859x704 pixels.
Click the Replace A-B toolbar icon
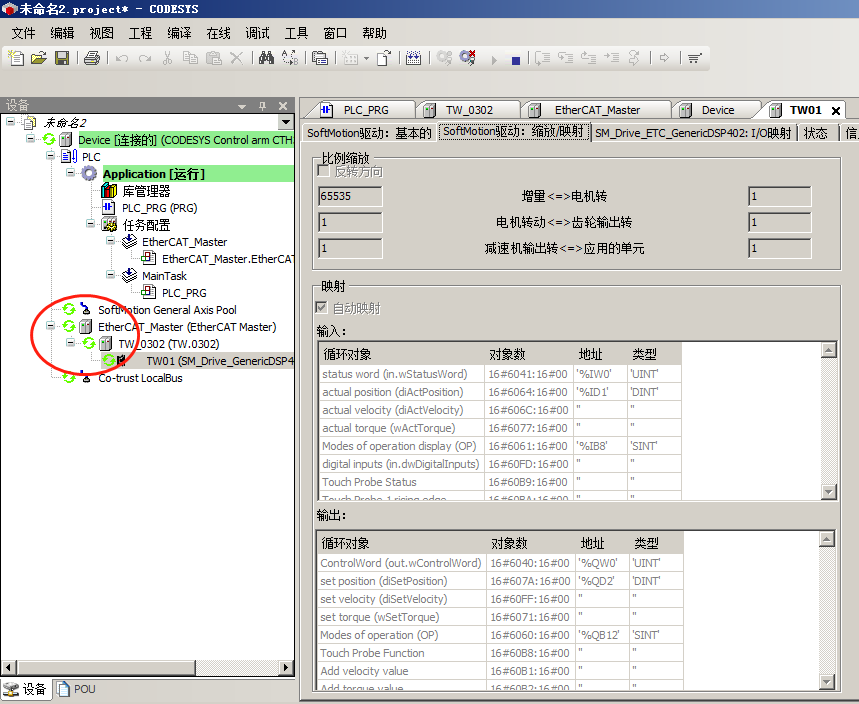(290, 58)
